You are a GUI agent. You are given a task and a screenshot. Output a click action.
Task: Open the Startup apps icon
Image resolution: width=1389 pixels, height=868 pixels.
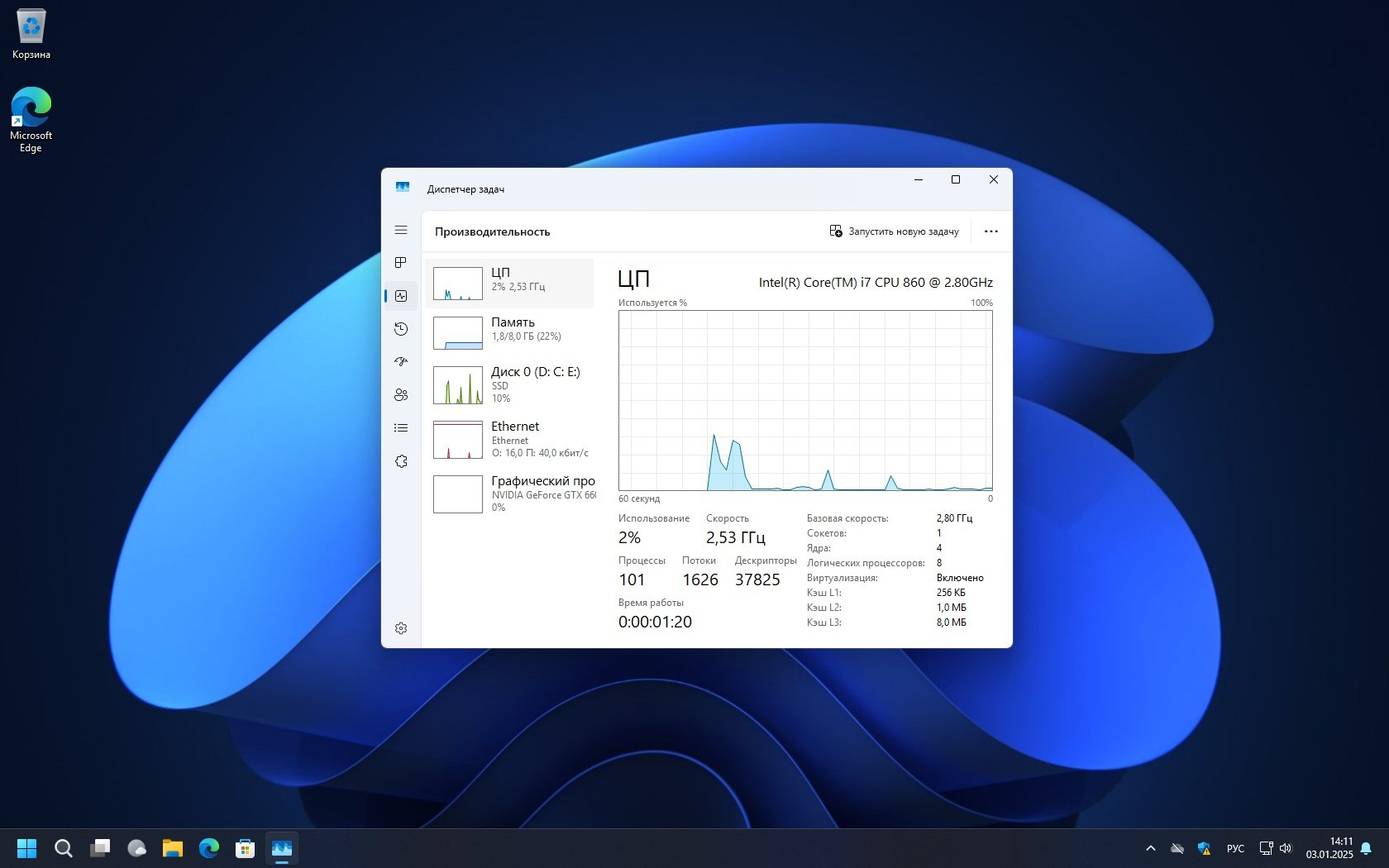(x=401, y=362)
